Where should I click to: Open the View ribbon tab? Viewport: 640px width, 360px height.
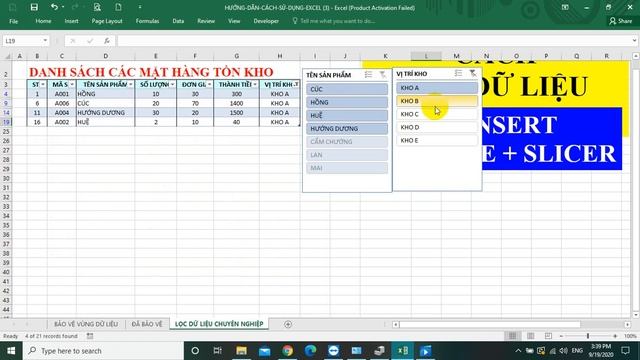[x=234, y=21]
